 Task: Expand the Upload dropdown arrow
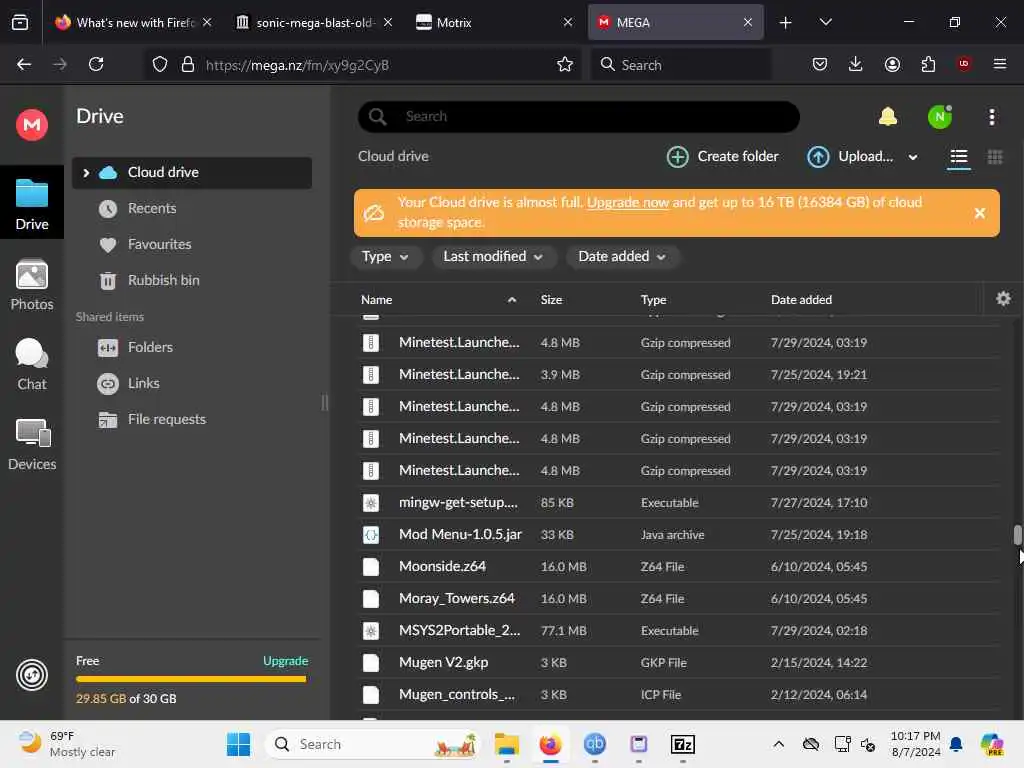point(913,157)
